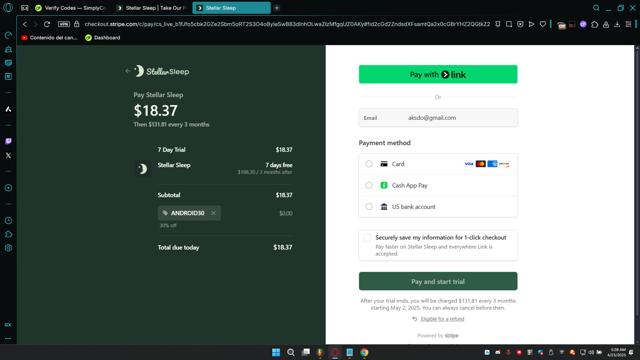Check Securely save my information checkbox

[367, 238]
